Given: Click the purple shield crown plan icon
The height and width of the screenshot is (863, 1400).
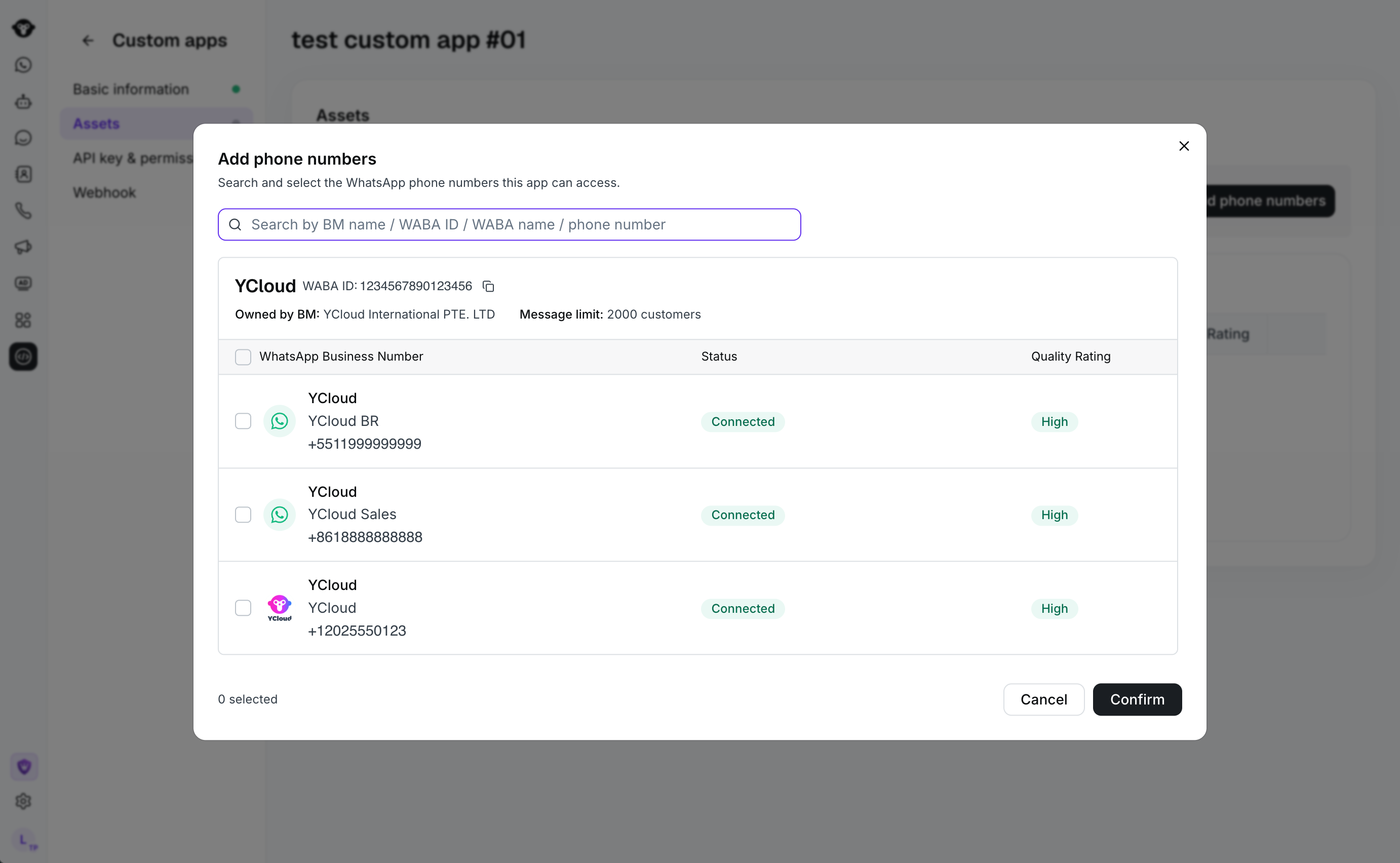Looking at the screenshot, I should click(24, 767).
